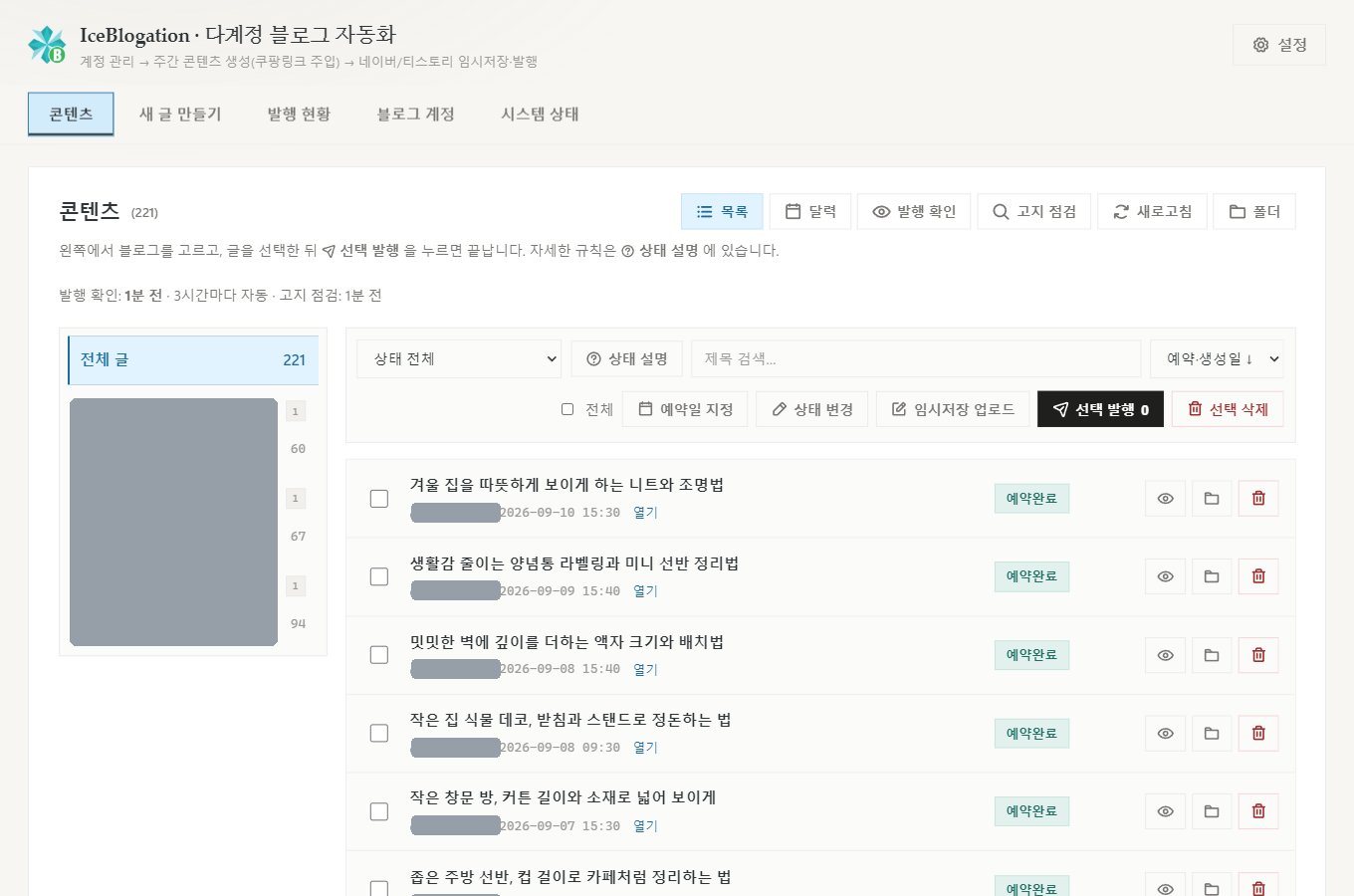Viewport: 1354px width, 896px height.
Task: Open the 시스템 상태 tab
Action: [540, 113]
